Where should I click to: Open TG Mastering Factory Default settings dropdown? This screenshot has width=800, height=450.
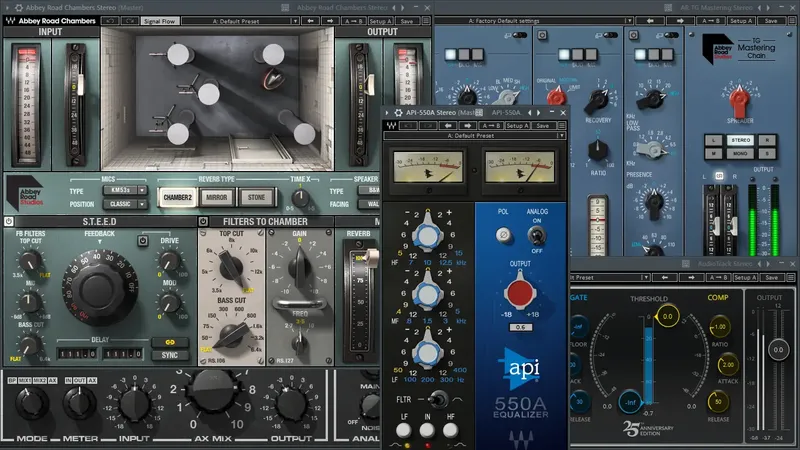coord(534,21)
